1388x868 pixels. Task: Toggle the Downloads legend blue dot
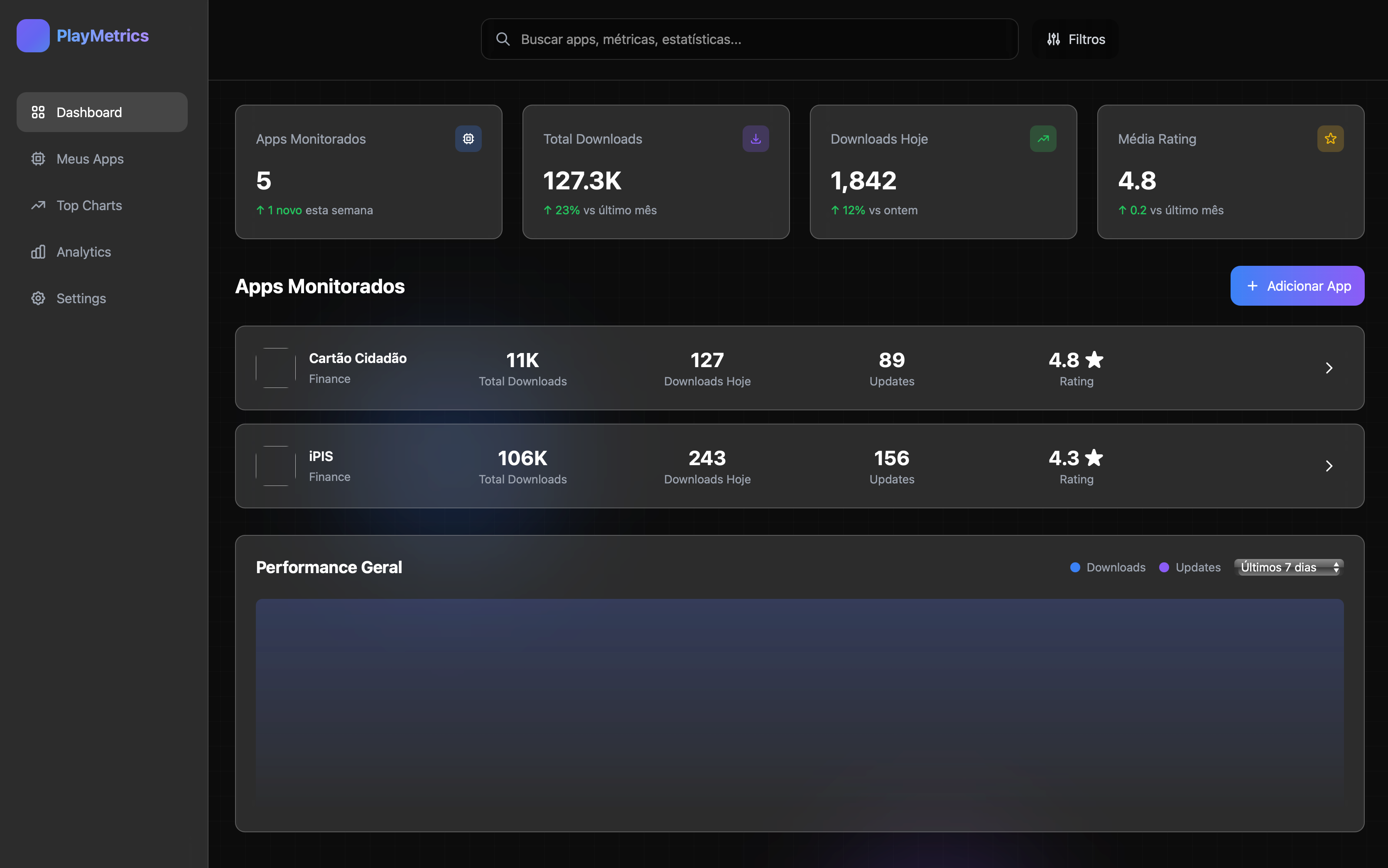tap(1075, 567)
